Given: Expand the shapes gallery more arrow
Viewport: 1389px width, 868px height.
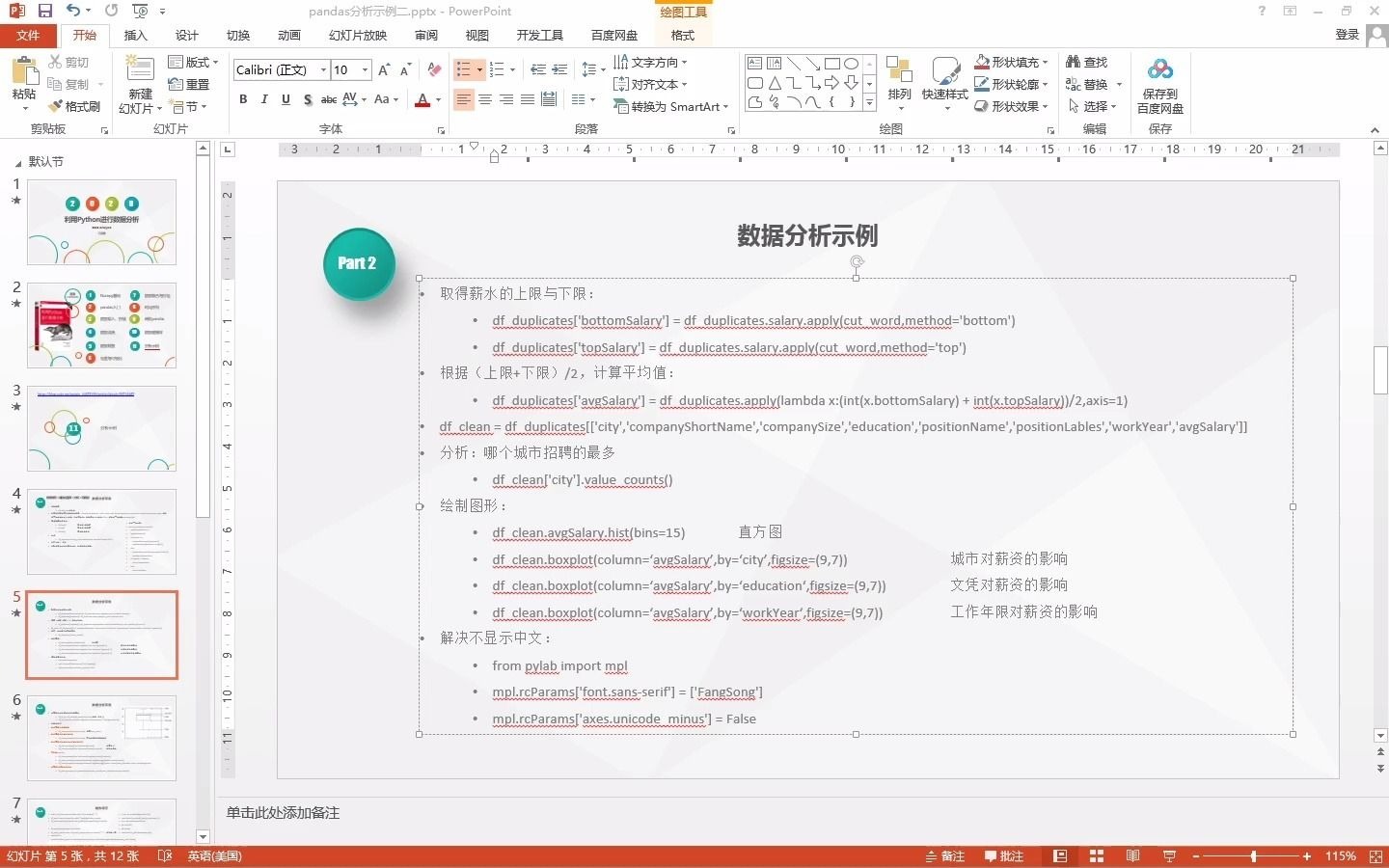Looking at the screenshot, I should tap(869, 102).
